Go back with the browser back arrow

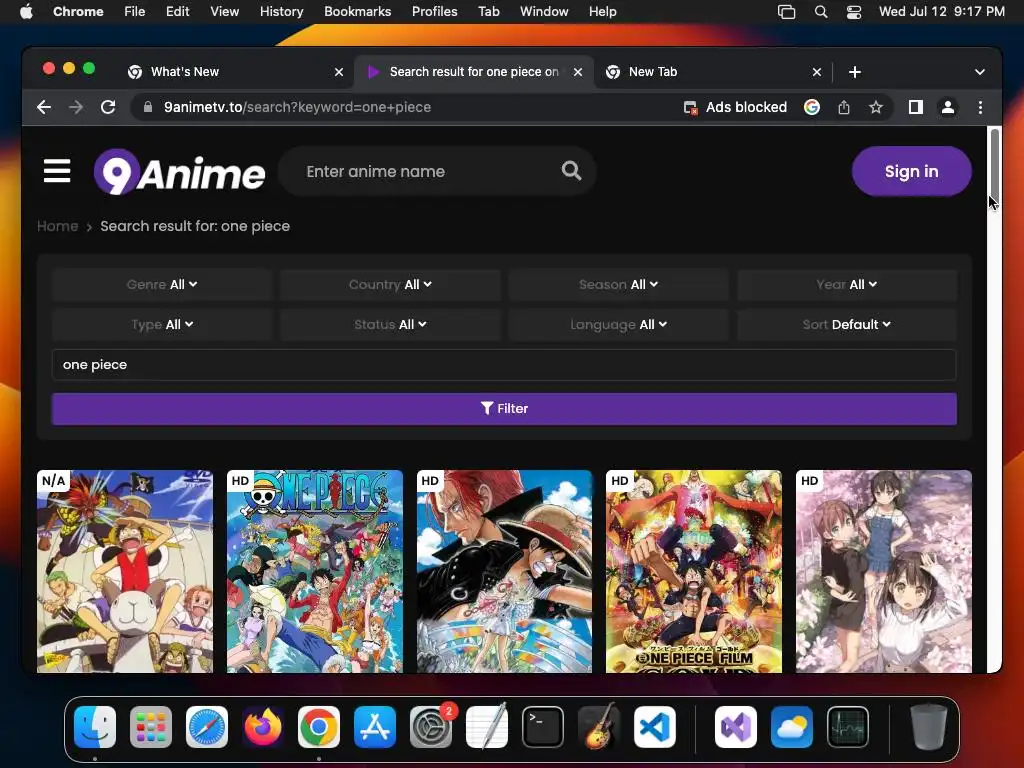pos(44,107)
